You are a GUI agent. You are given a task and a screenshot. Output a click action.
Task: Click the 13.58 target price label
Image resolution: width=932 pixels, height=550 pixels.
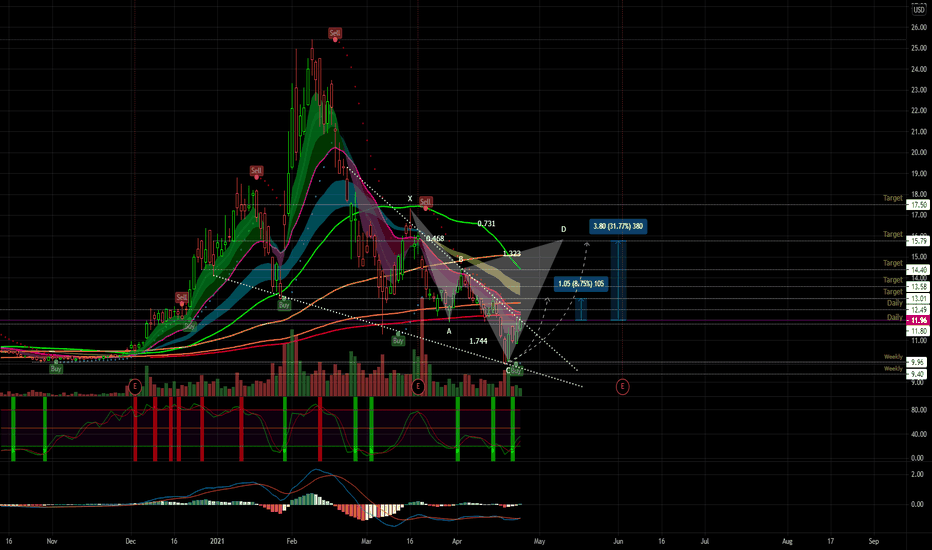(917, 287)
